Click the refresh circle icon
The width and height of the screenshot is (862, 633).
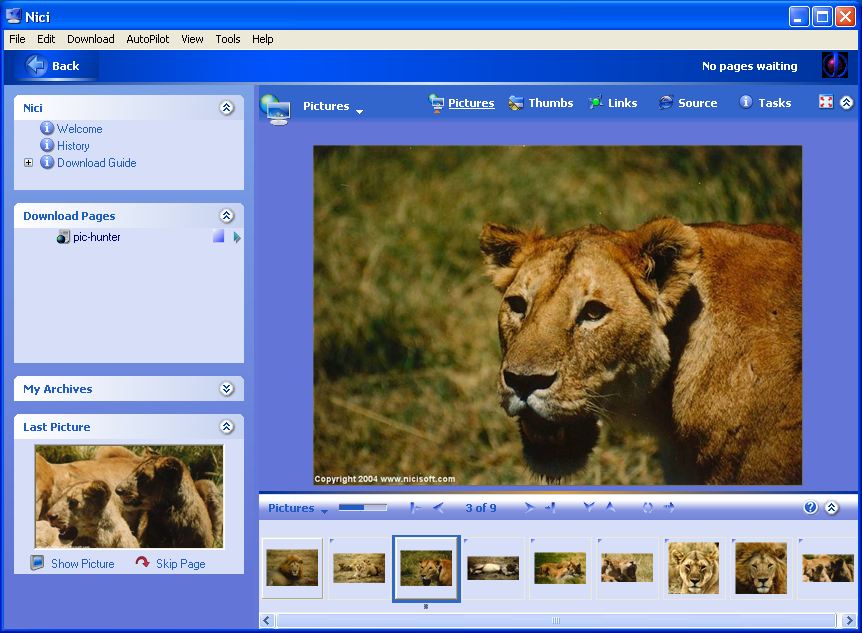click(x=648, y=508)
